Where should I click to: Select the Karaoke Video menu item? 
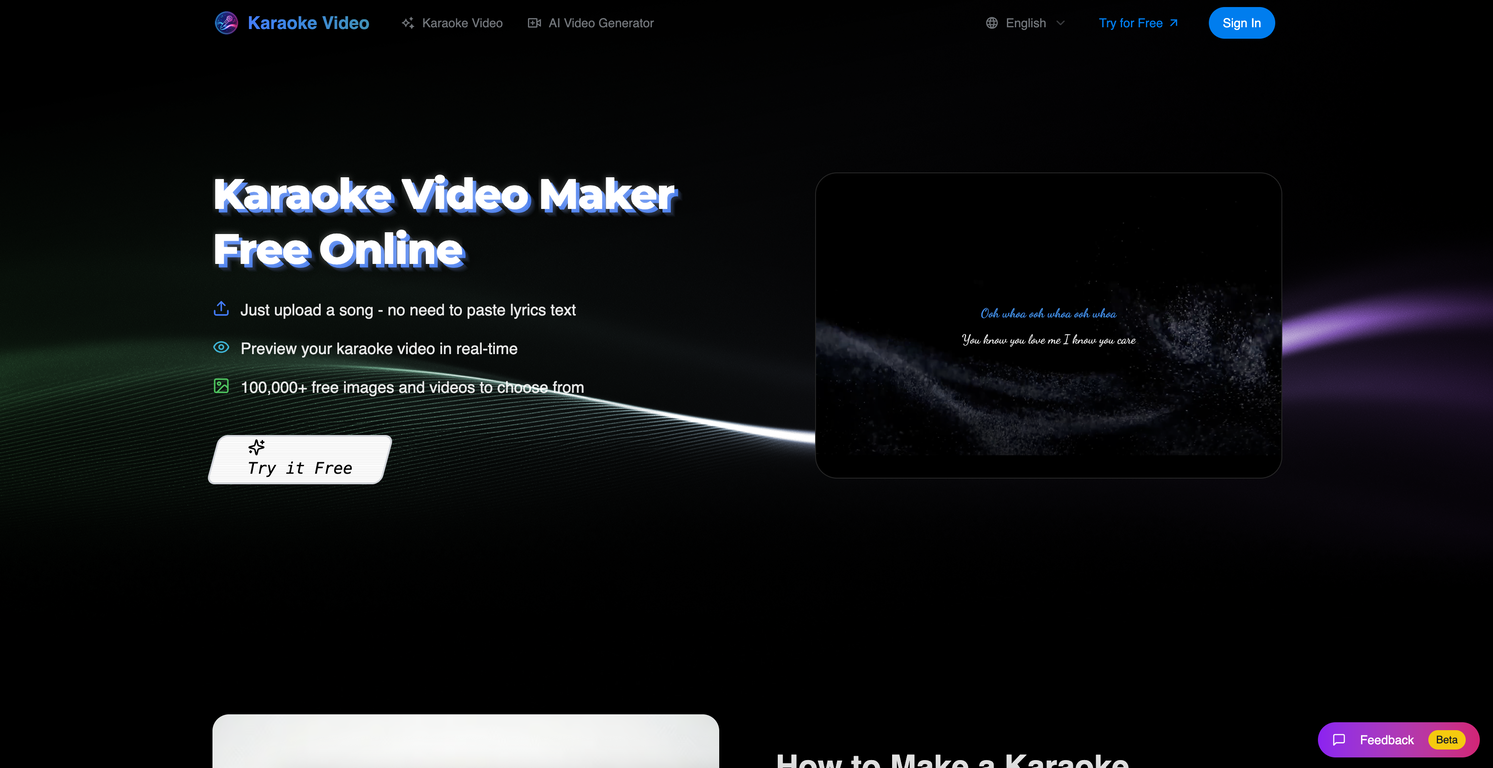pos(461,22)
